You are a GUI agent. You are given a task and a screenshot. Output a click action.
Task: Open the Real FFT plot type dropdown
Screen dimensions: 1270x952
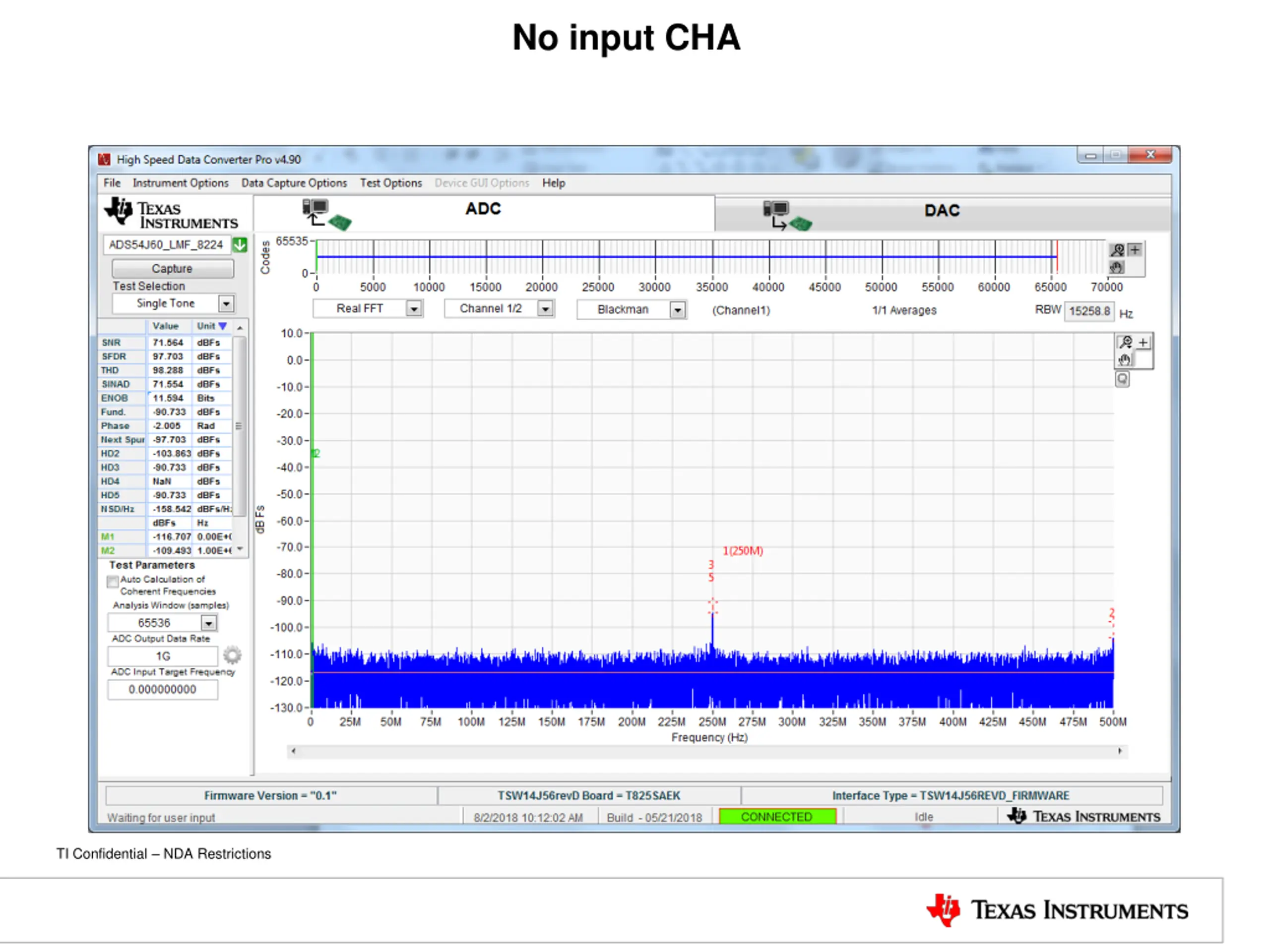(x=413, y=309)
